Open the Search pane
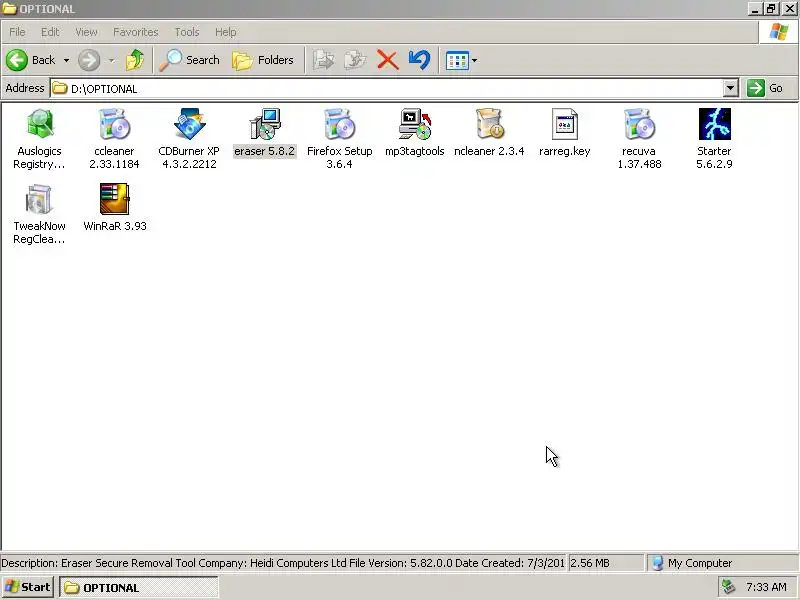 (190, 60)
